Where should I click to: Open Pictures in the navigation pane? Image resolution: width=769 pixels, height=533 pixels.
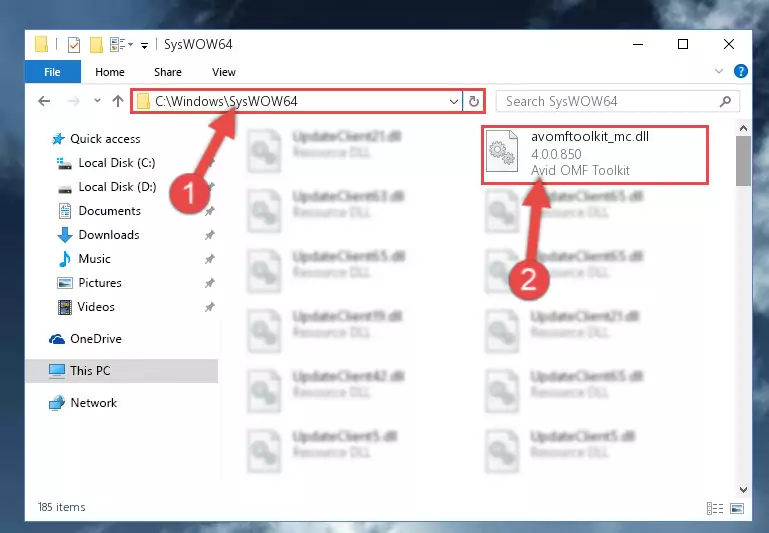pyautogui.click(x=100, y=283)
